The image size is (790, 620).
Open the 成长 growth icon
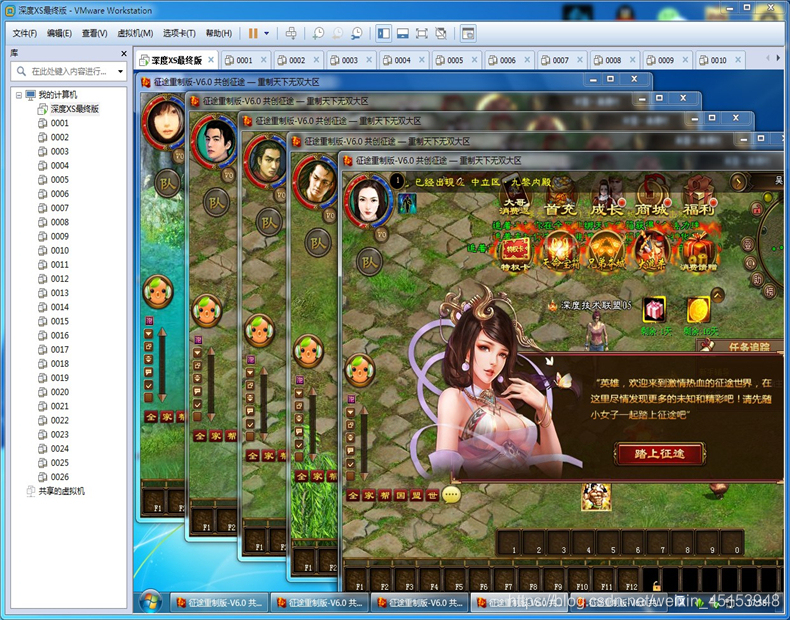[607, 197]
